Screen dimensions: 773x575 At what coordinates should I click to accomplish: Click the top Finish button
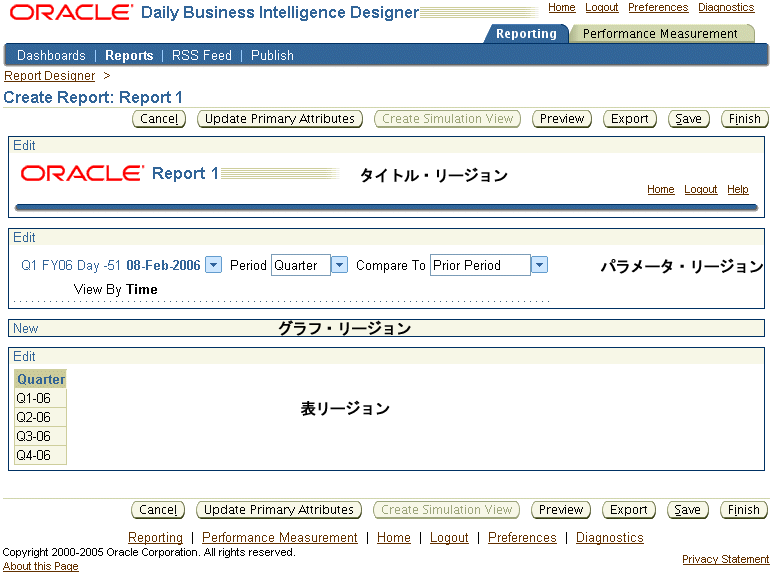click(744, 119)
